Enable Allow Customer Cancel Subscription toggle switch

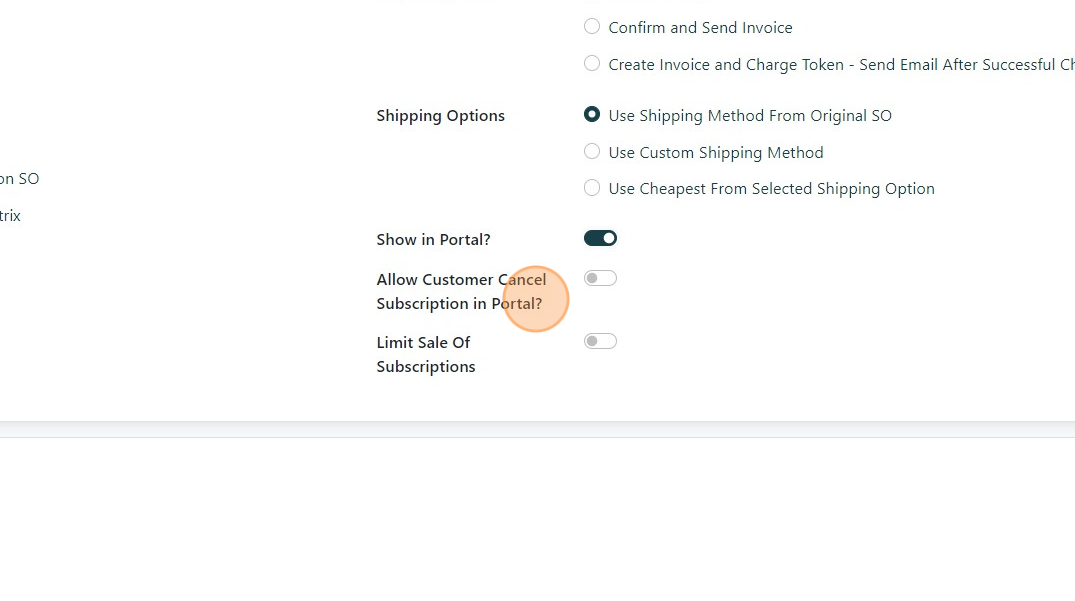point(600,278)
